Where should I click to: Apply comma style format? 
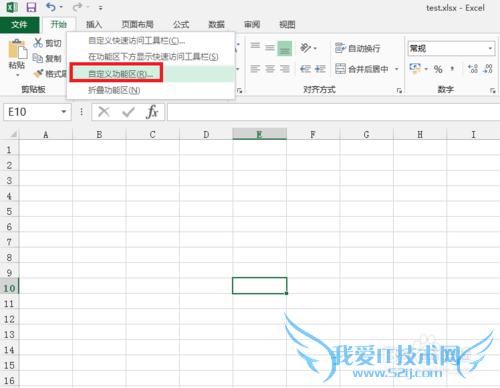[452, 69]
